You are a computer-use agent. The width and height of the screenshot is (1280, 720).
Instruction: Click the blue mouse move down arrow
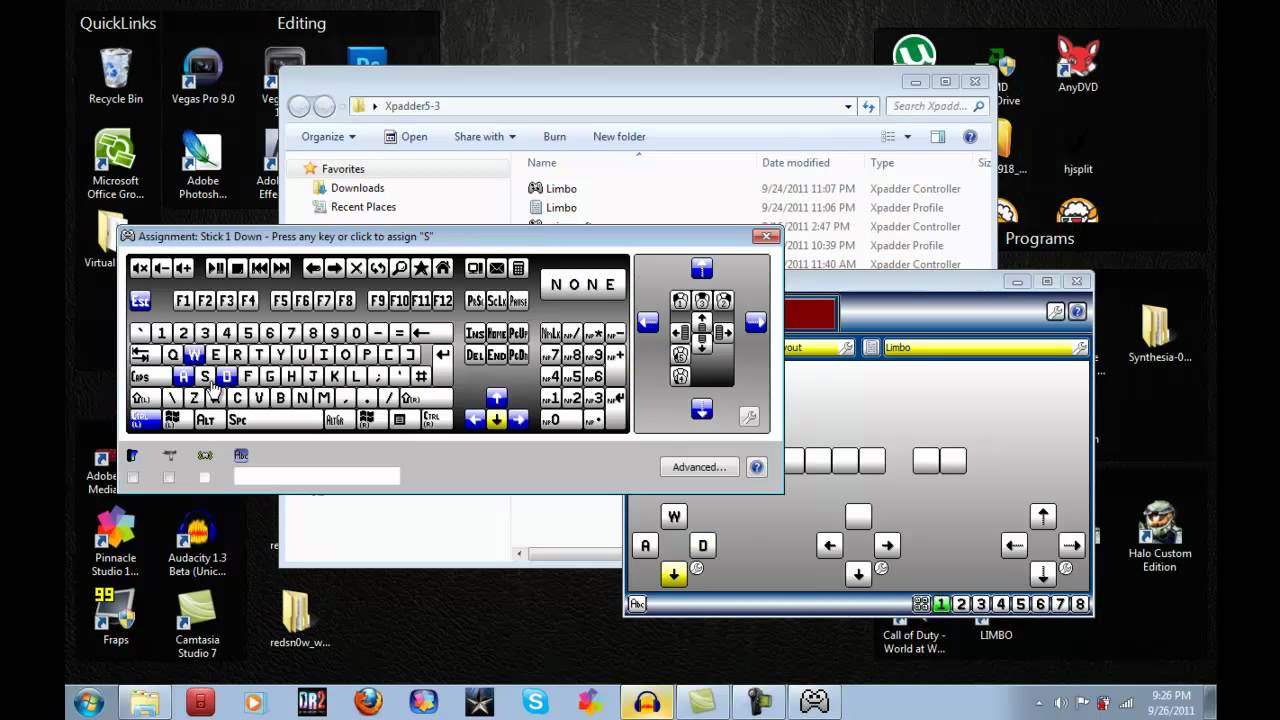[702, 409]
